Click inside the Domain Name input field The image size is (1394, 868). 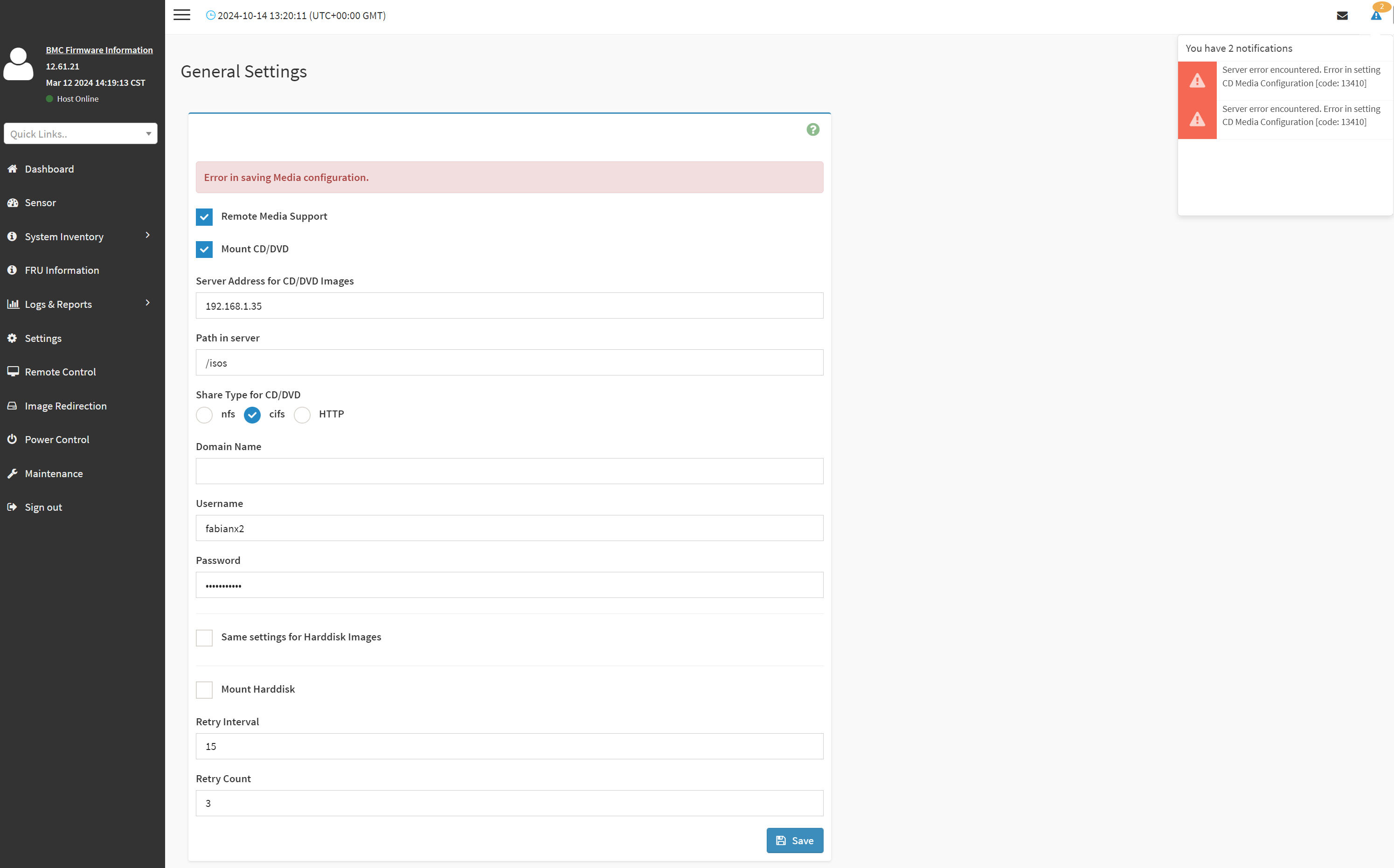click(x=508, y=471)
